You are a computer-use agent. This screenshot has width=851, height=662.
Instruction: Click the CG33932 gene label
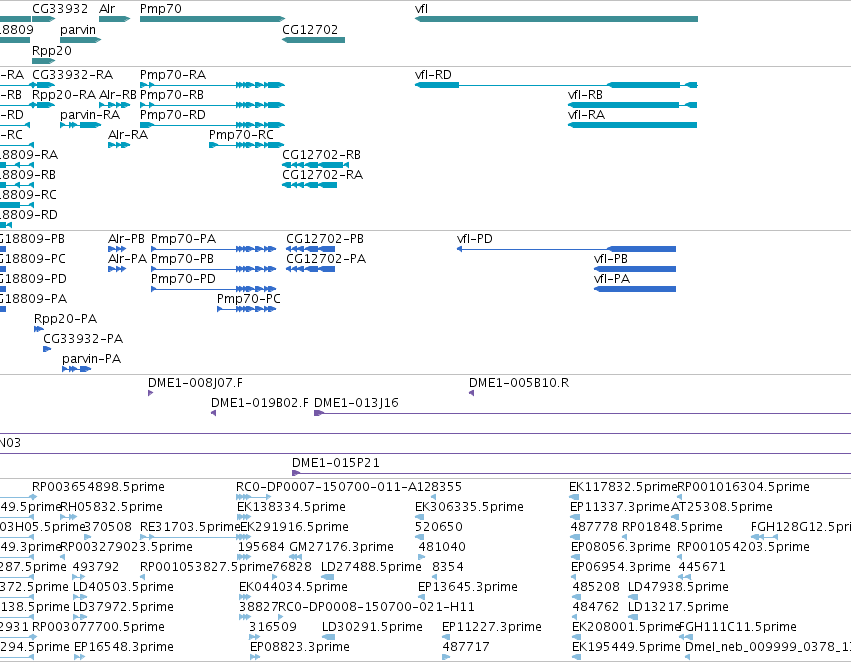click(60, 9)
